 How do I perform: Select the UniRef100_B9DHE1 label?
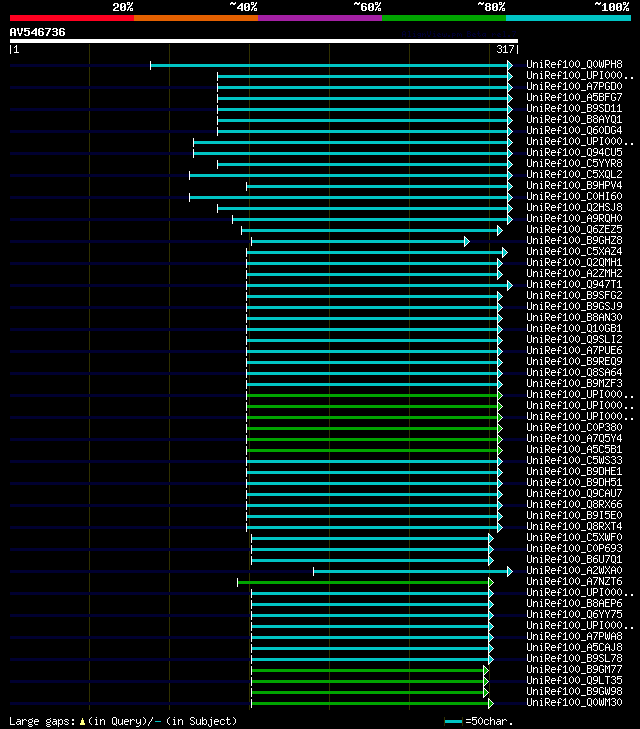[574, 471]
